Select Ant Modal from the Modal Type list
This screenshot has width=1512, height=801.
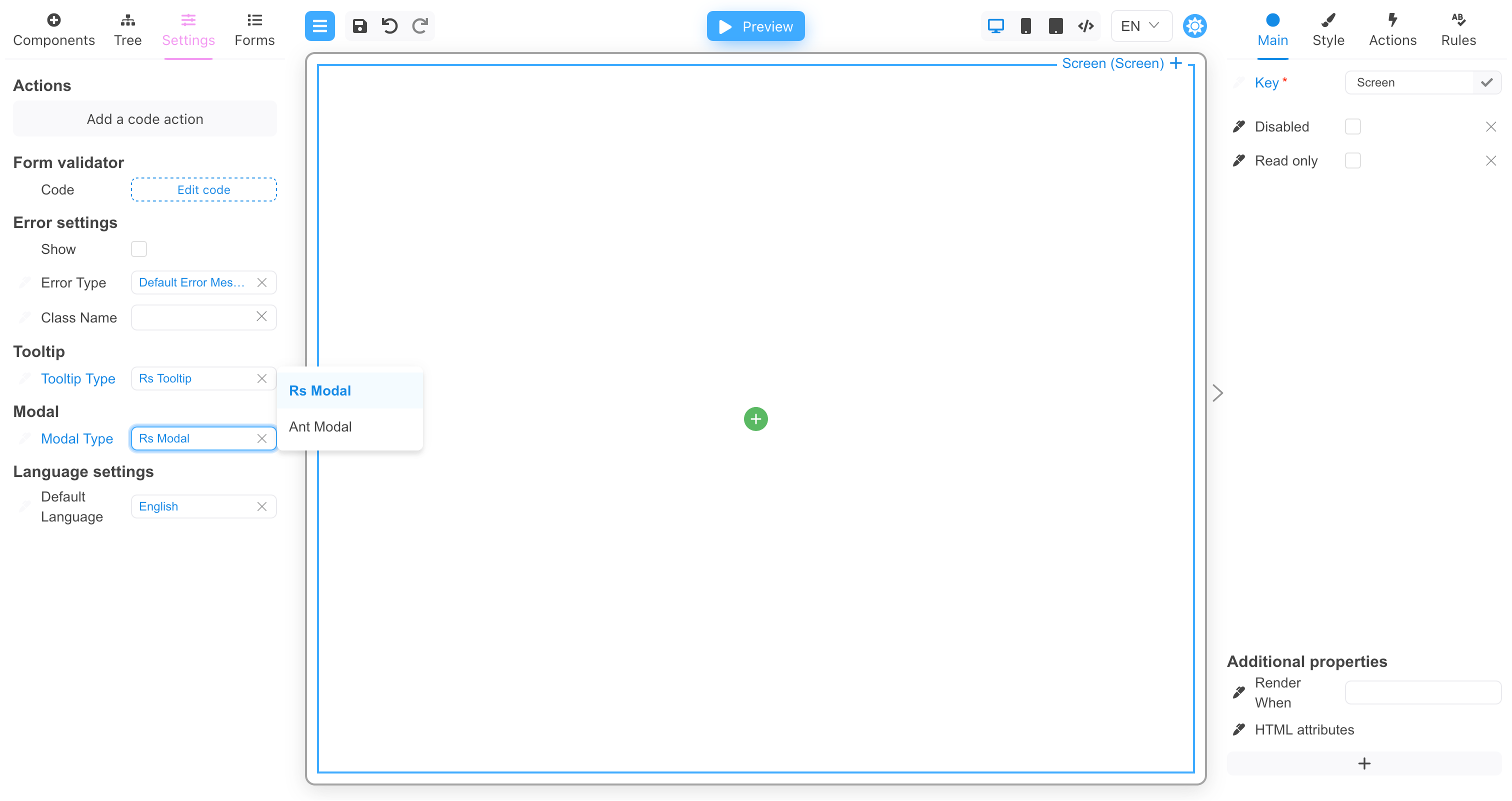tap(320, 426)
